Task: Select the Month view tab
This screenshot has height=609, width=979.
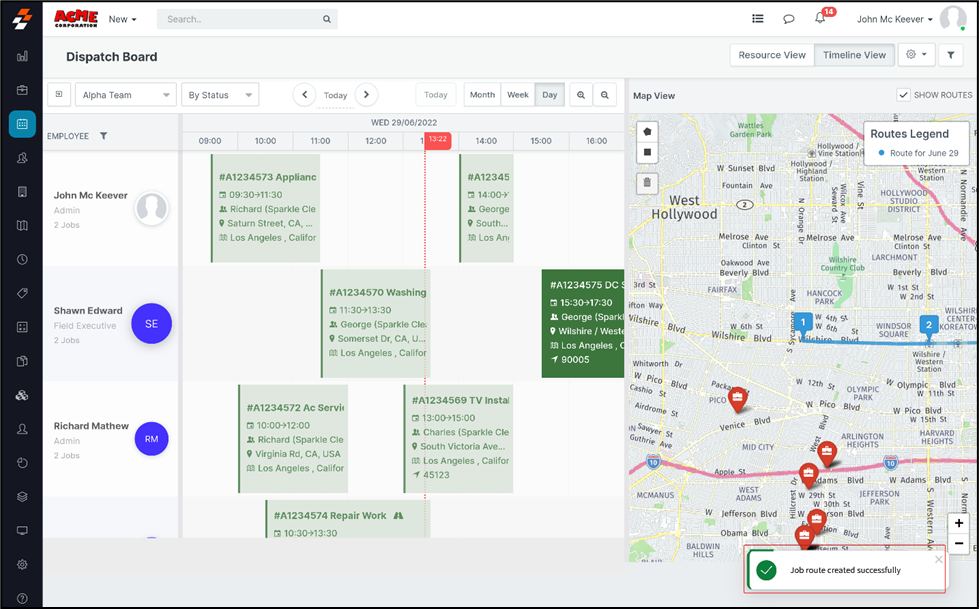Action: coord(482,95)
